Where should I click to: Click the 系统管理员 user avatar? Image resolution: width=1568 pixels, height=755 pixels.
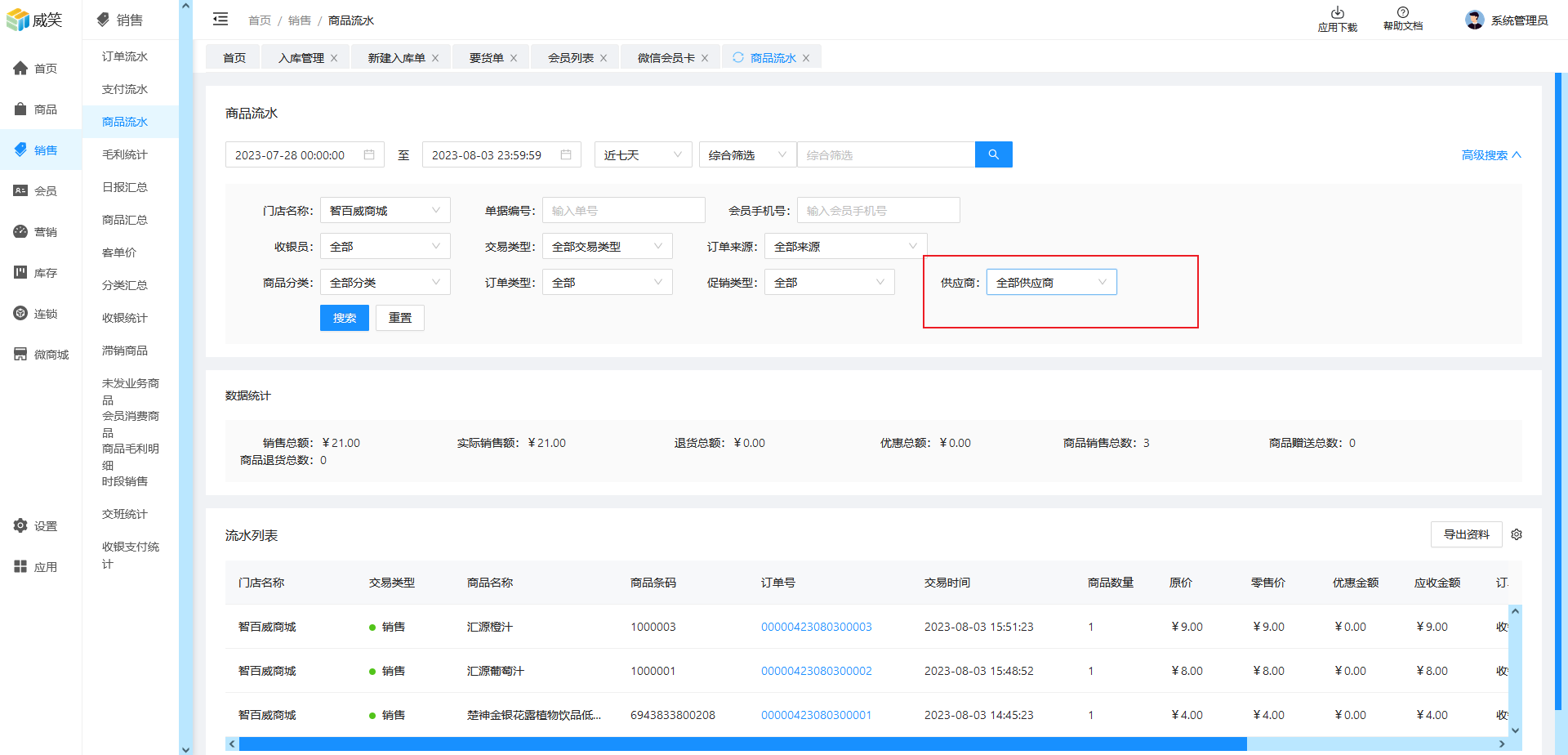pyautogui.click(x=1474, y=20)
